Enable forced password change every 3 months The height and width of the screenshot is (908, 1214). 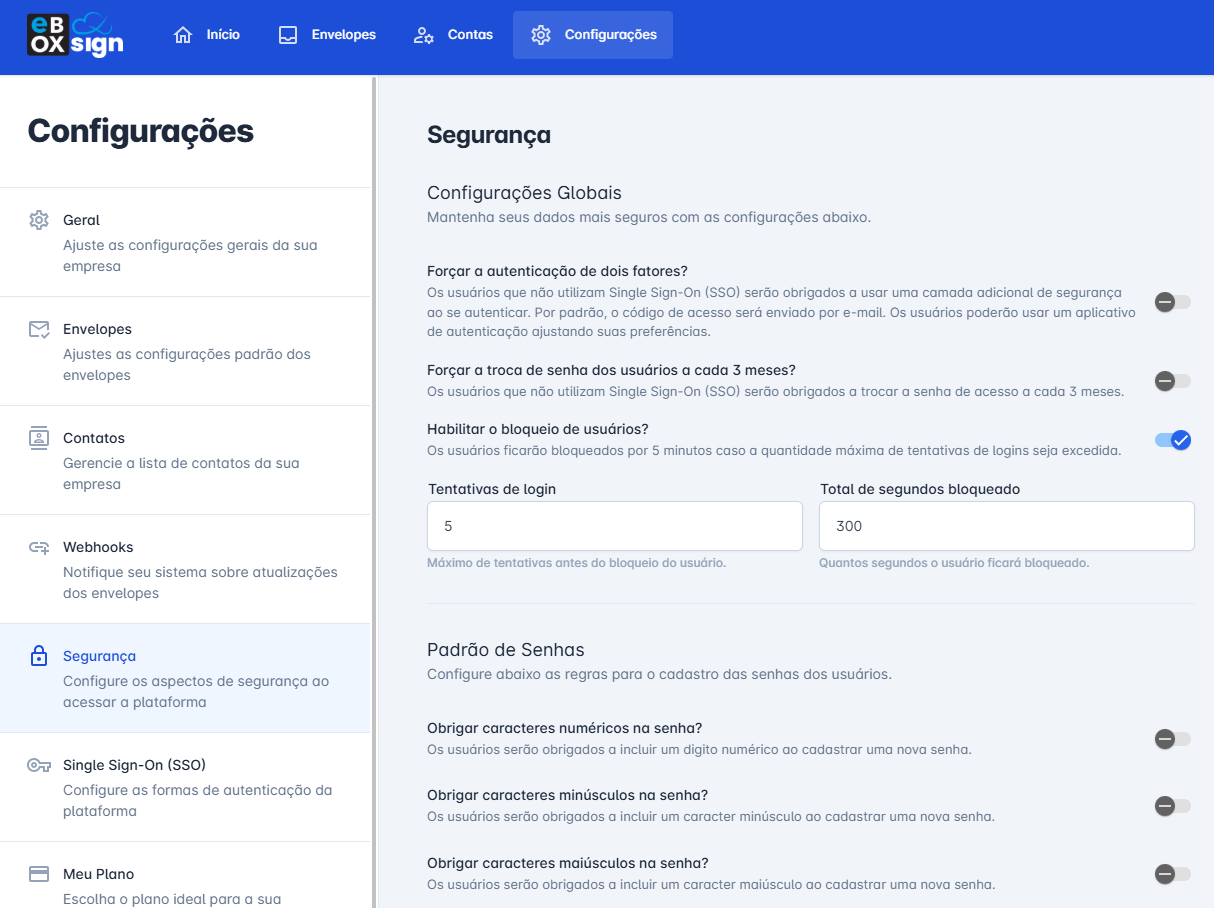point(1172,381)
